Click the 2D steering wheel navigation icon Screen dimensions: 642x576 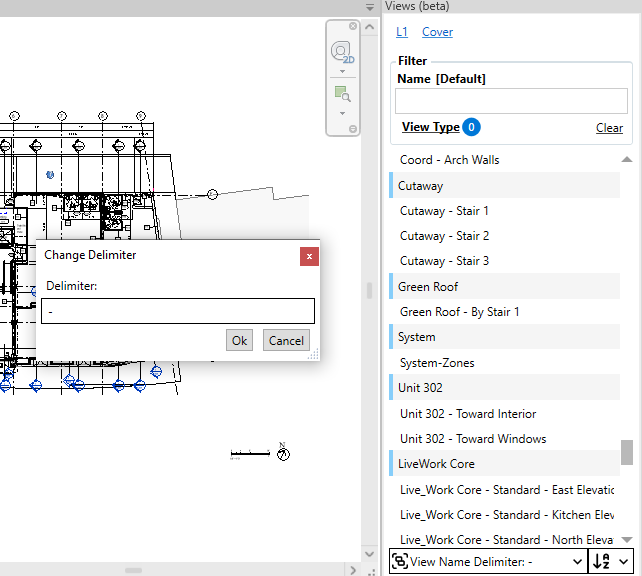pos(342,52)
